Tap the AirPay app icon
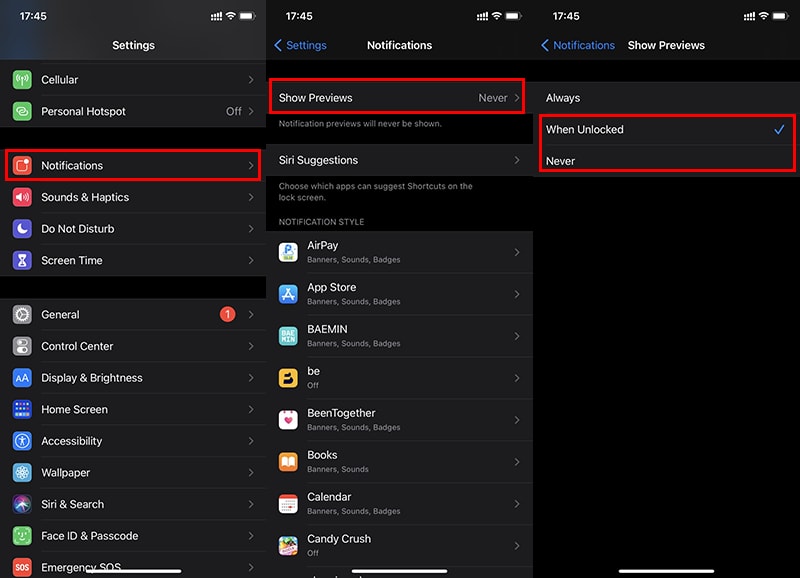Screen dimensions: 800x578 coord(288,252)
